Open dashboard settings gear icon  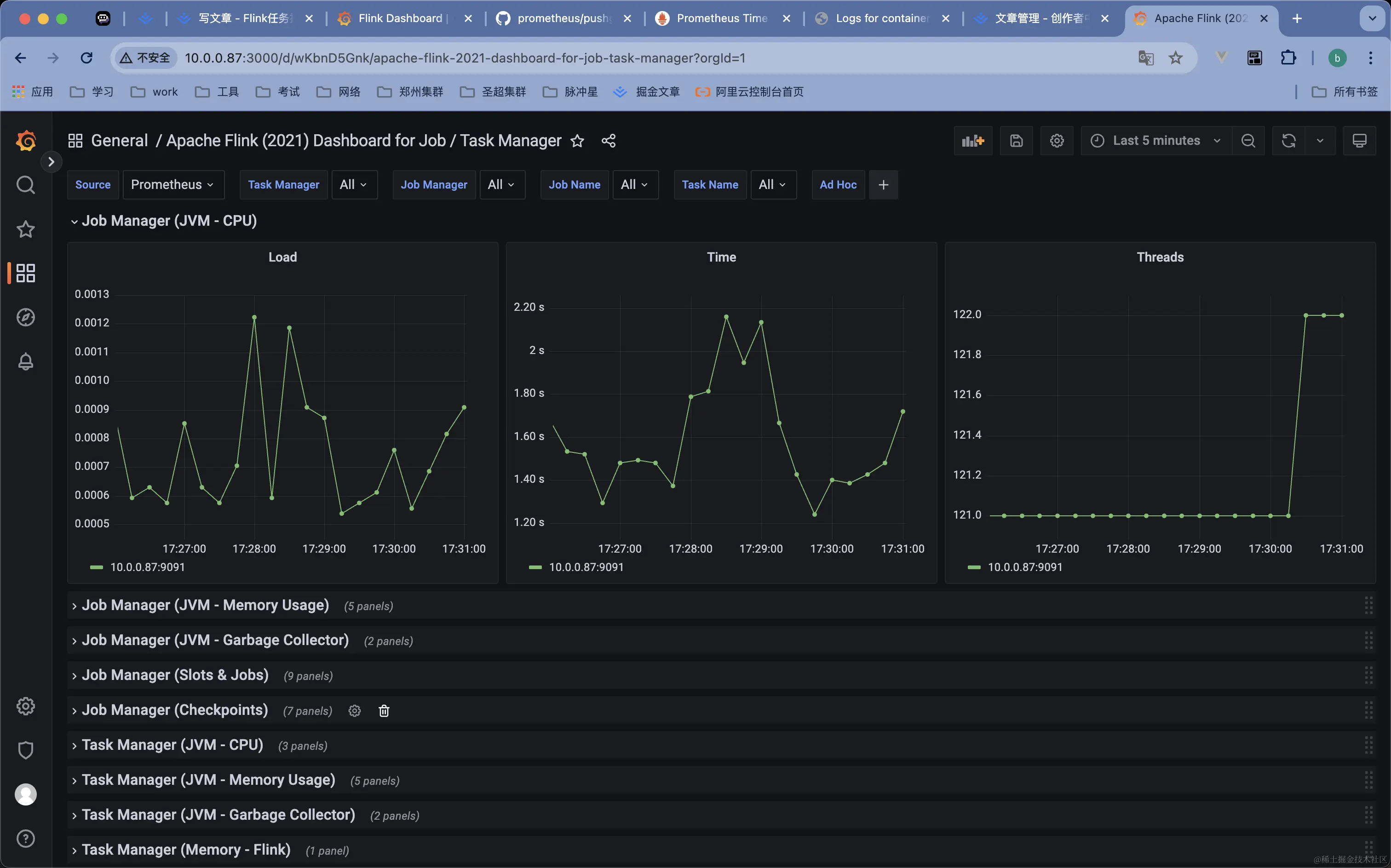tap(1057, 141)
